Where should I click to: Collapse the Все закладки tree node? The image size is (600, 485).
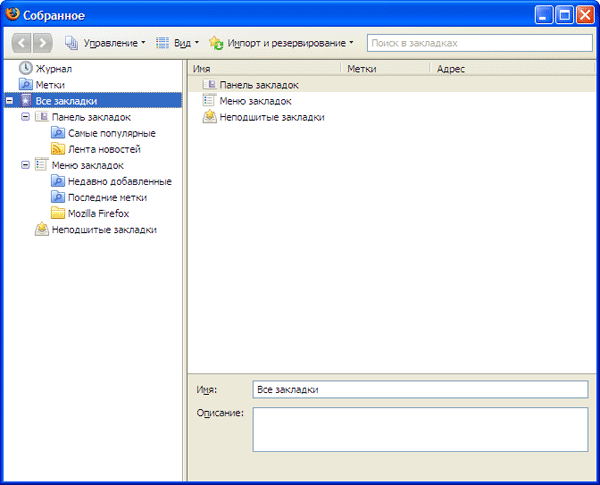(10, 101)
